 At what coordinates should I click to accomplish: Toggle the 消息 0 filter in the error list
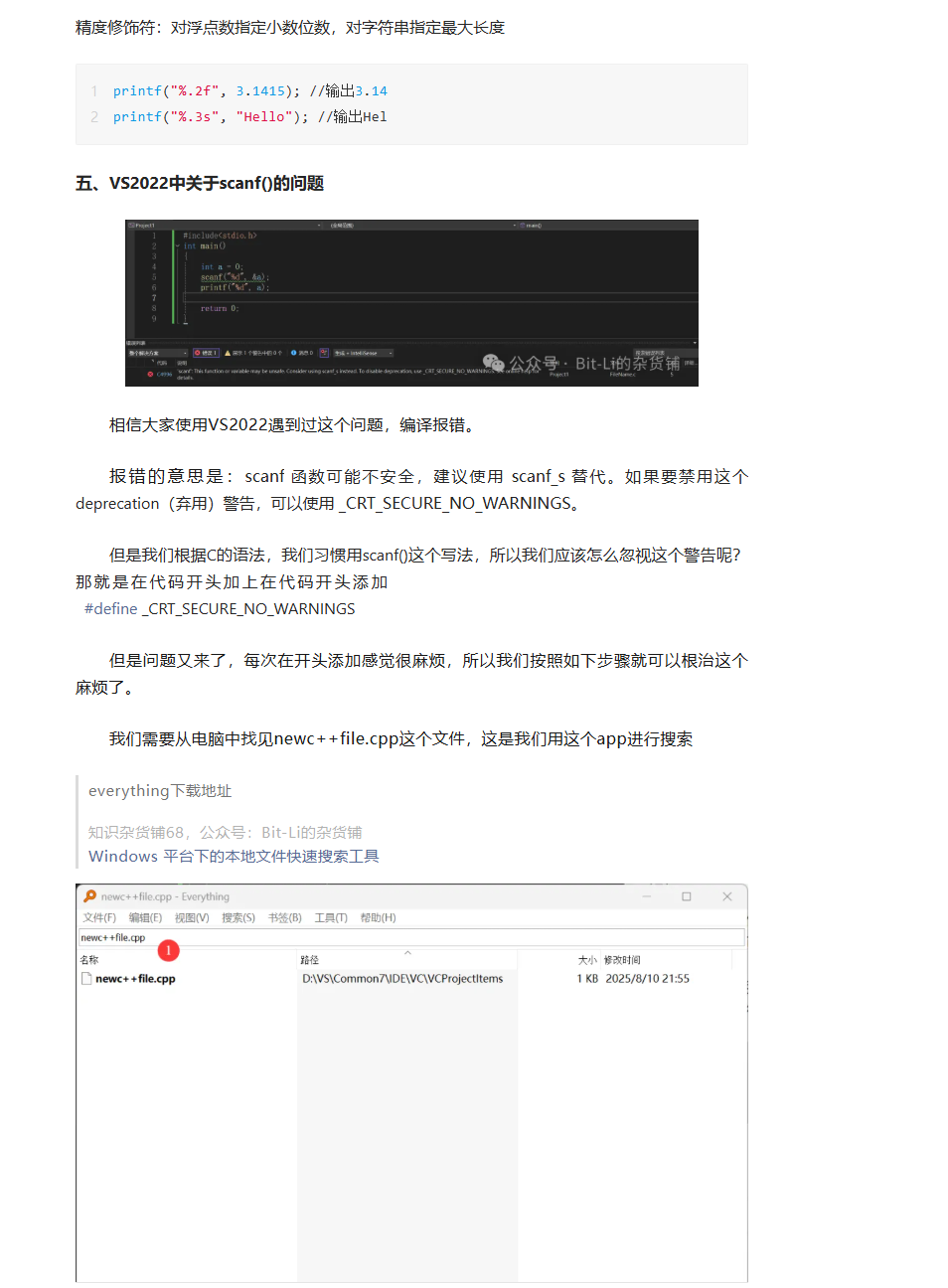303,352
